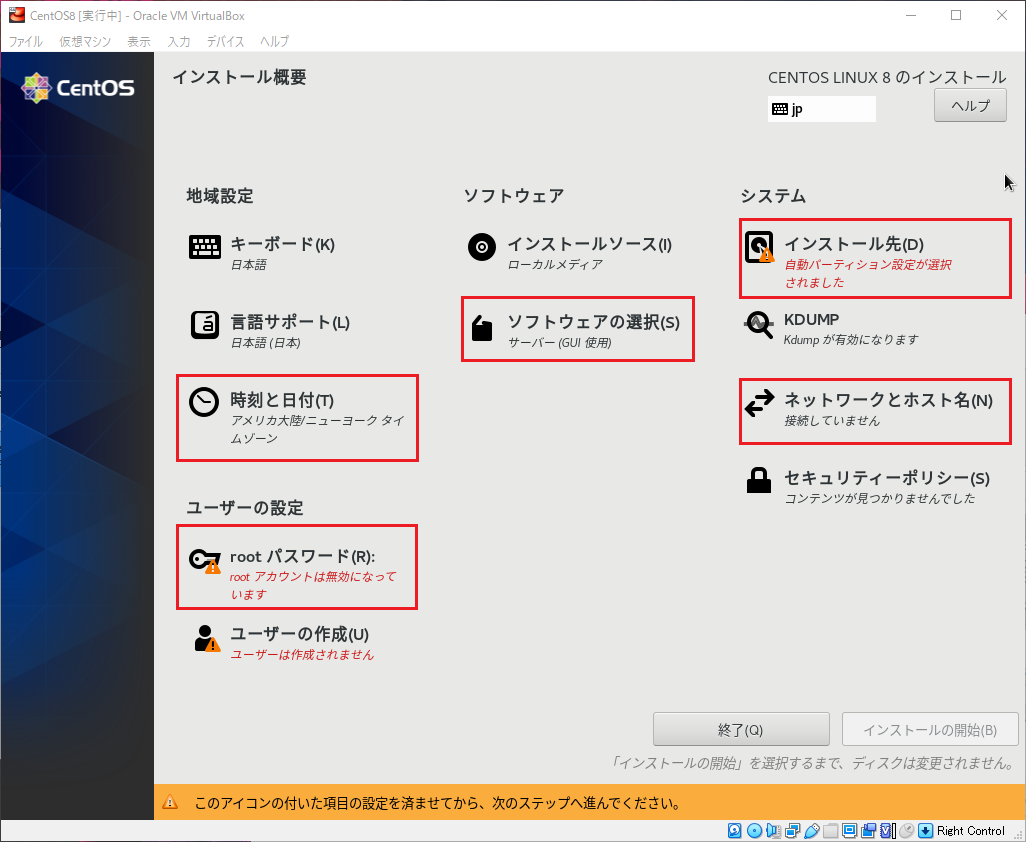Click the warning triangle in orange banner
The image size is (1026, 842).
point(170,802)
